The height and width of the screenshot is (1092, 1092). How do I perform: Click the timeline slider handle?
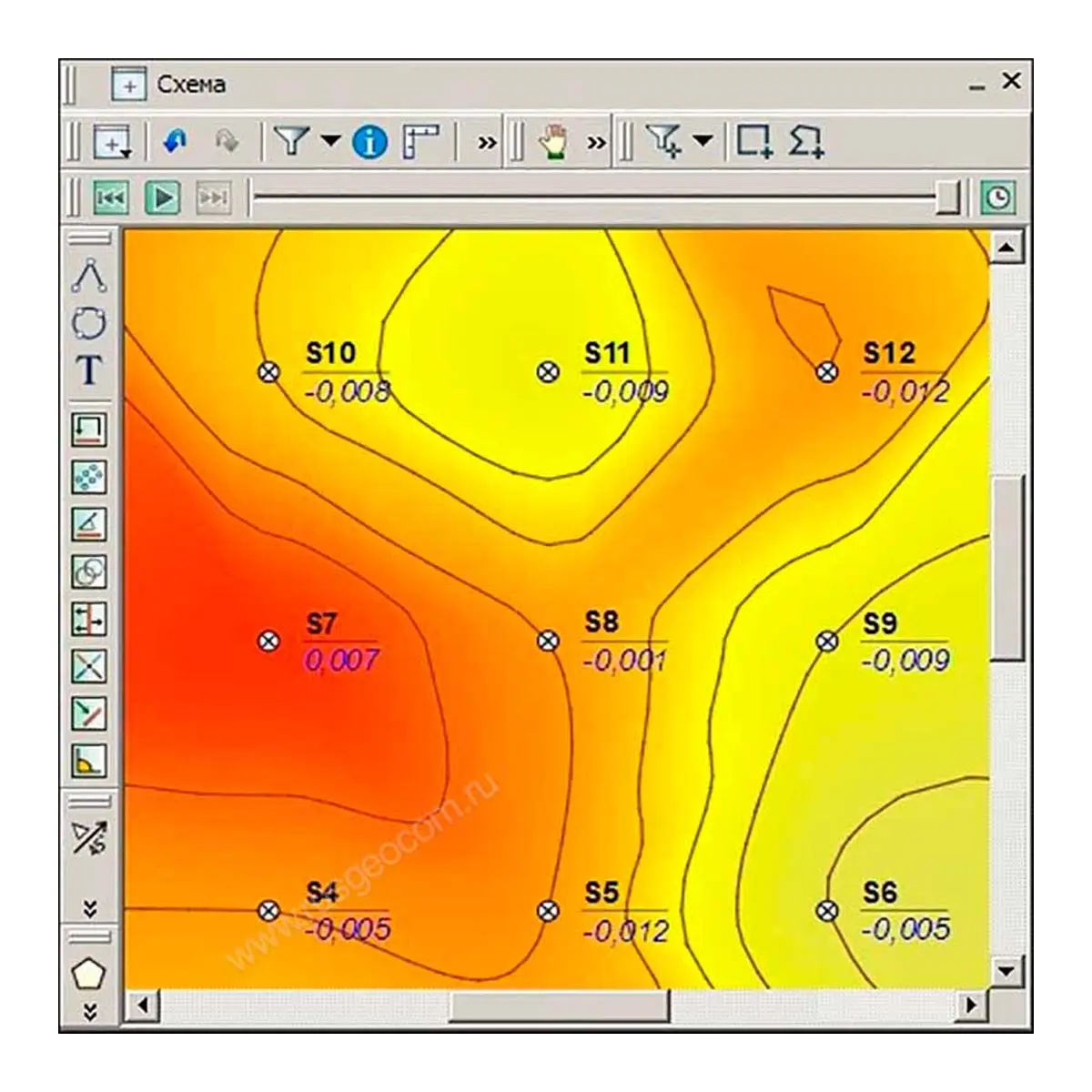(948, 197)
